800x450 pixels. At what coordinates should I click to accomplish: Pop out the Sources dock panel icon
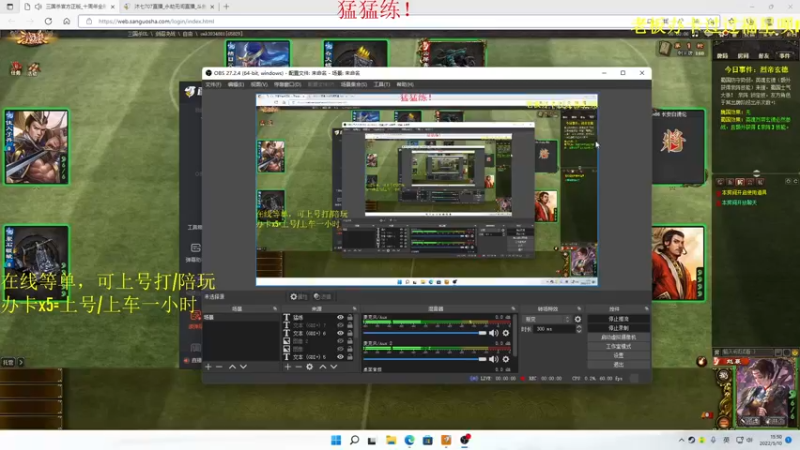354,309
